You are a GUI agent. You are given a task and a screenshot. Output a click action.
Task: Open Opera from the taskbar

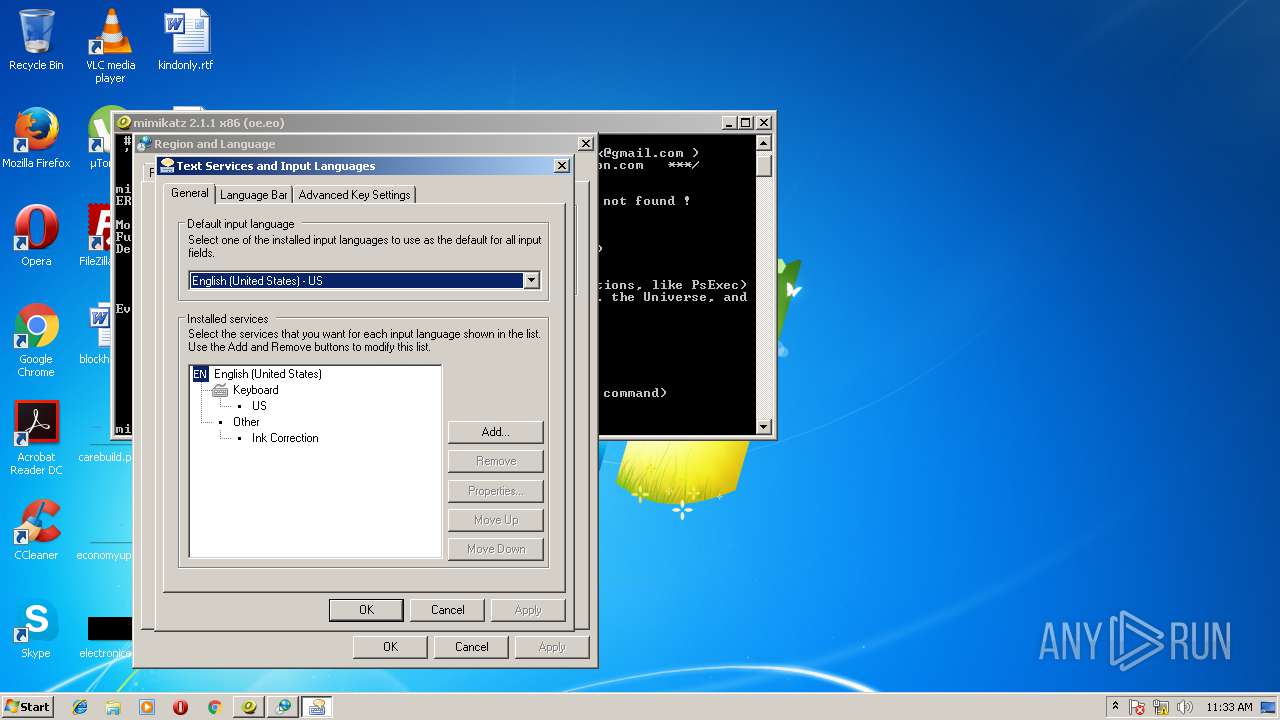(180, 707)
